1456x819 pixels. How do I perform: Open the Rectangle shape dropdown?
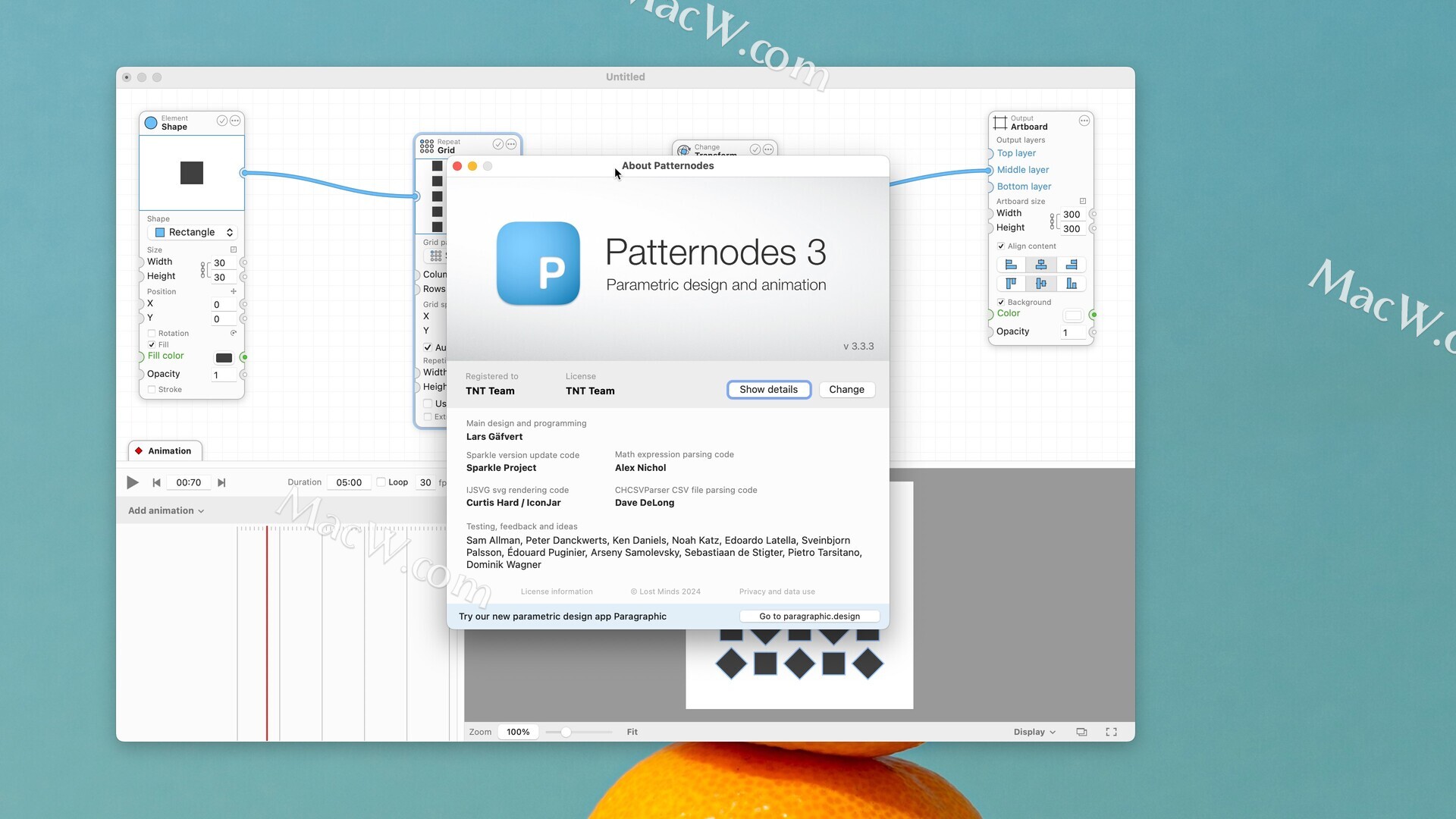pyautogui.click(x=194, y=232)
